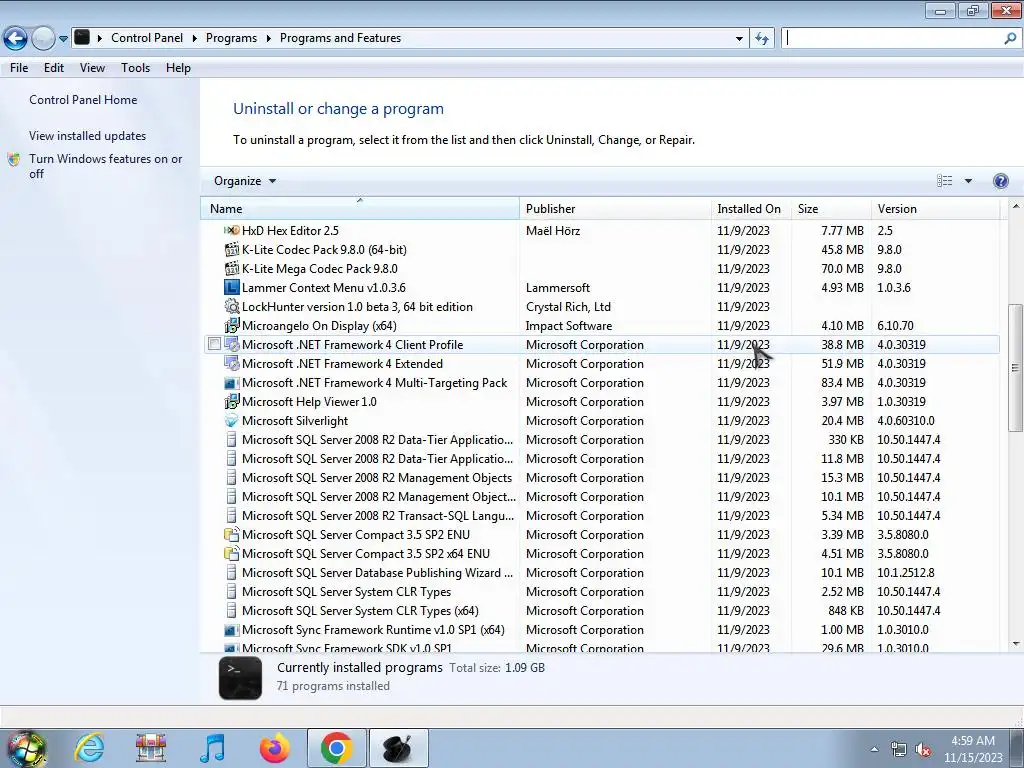Show hidden tray icons arrow

tap(874, 750)
